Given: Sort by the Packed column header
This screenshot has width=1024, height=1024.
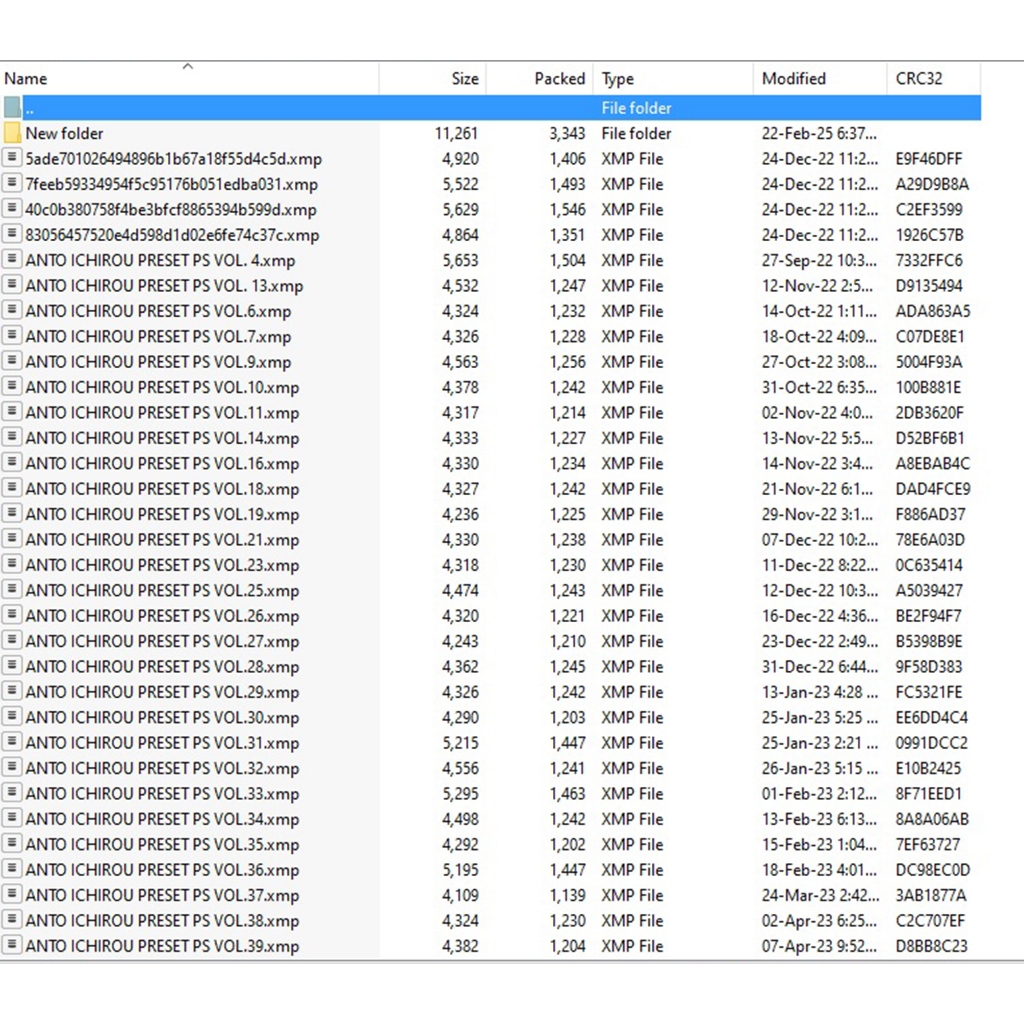Looking at the screenshot, I should coord(559,79).
